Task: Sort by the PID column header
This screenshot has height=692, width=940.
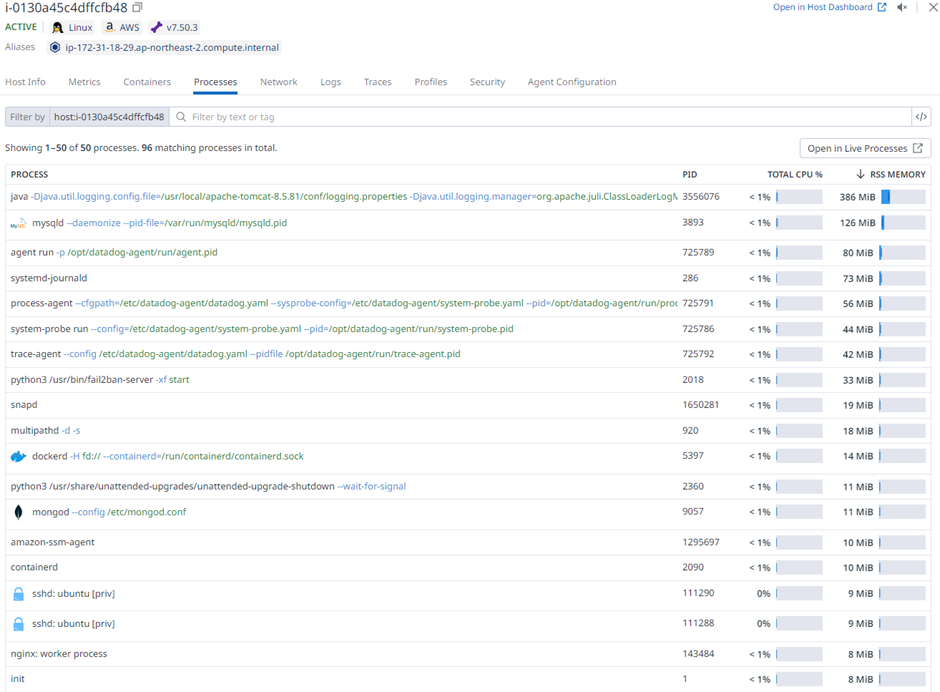Action: (x=689, y=174)
